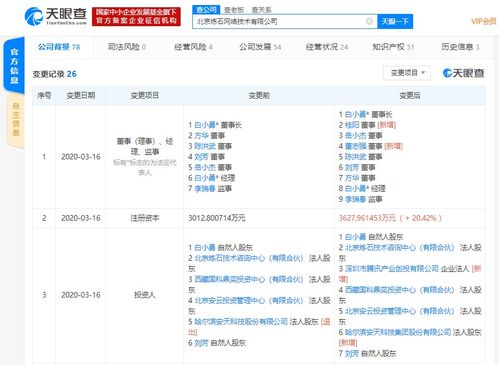Click the 注册资本 change item cell
The width and height of the screenshot is (499, 365).
point(145,218)
